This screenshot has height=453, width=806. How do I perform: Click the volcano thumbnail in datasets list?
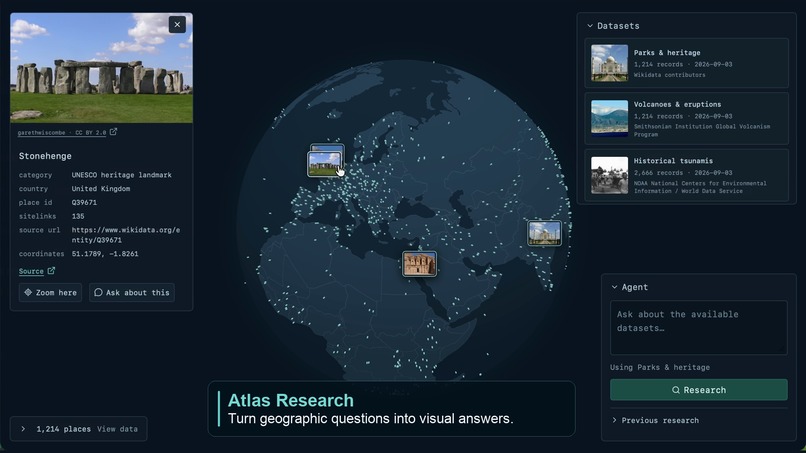coord(609,118)
